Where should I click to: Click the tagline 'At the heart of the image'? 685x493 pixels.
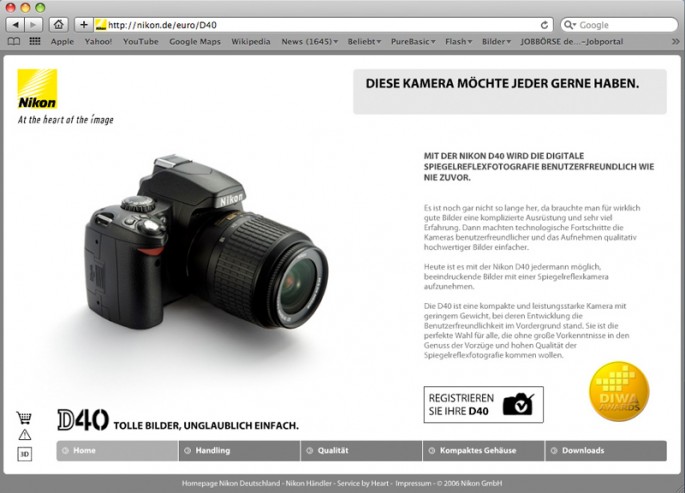[x=66, y=120]
